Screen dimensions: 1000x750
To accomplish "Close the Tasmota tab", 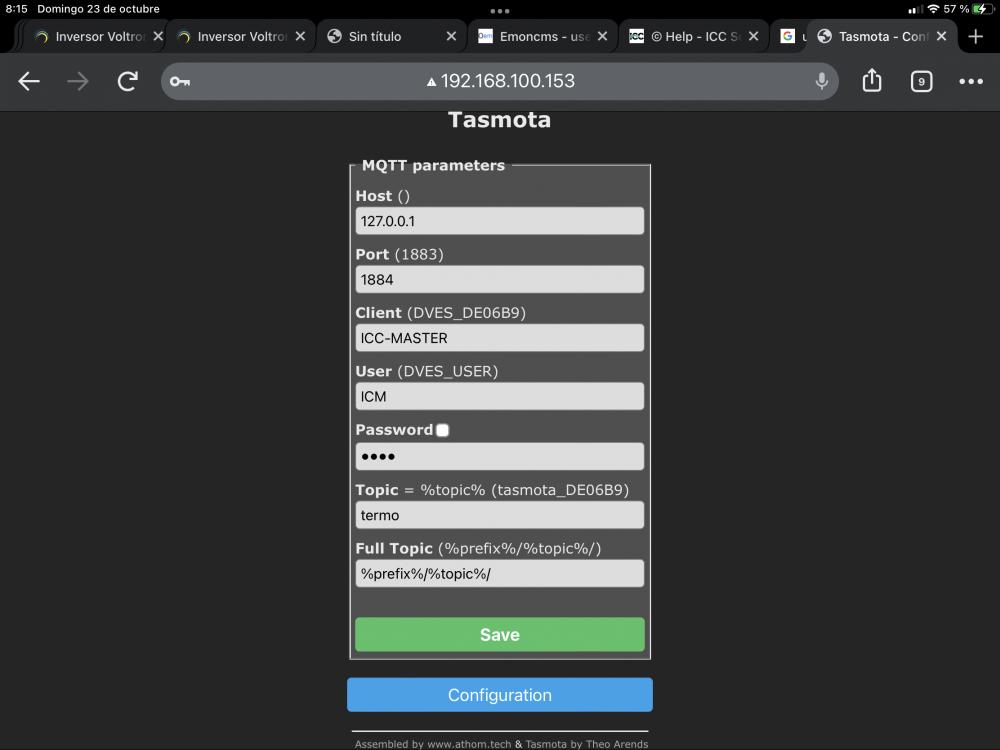I will click(x=941, y=36).
